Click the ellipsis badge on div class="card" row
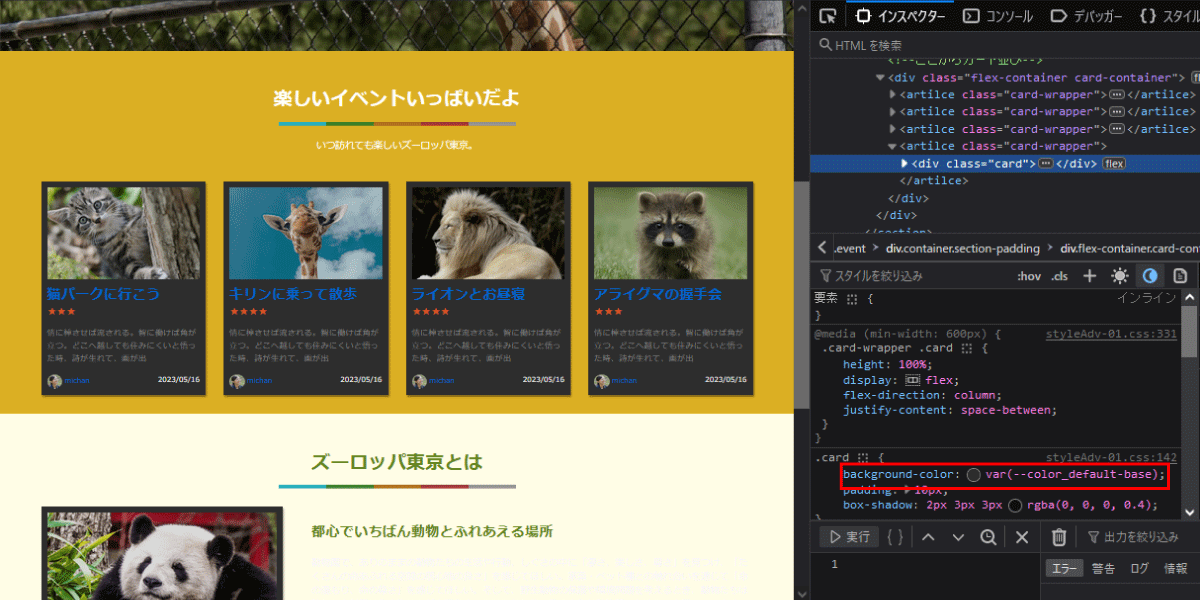The image size is (1200, 600). click(x=1045, y=163)
